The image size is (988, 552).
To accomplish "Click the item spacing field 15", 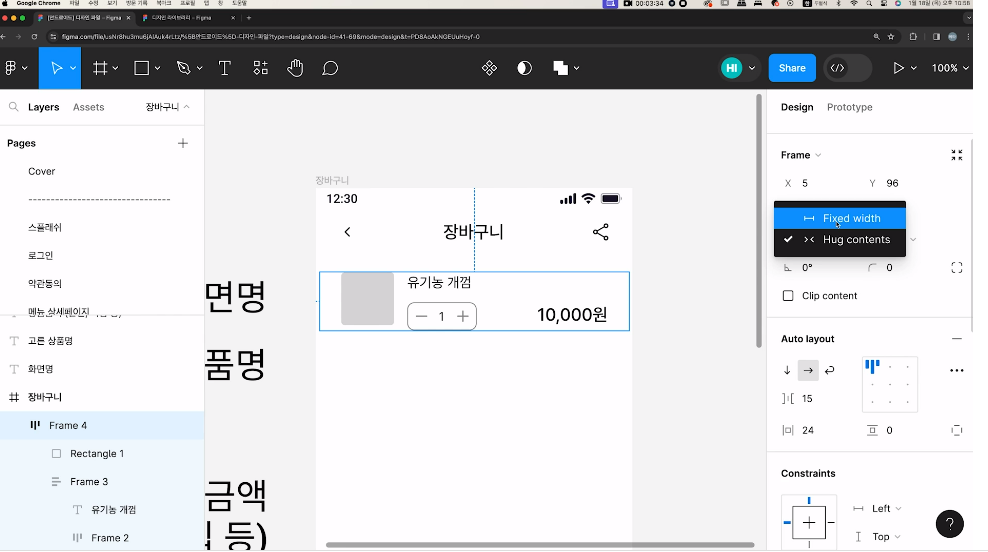I will click(817, 399).
